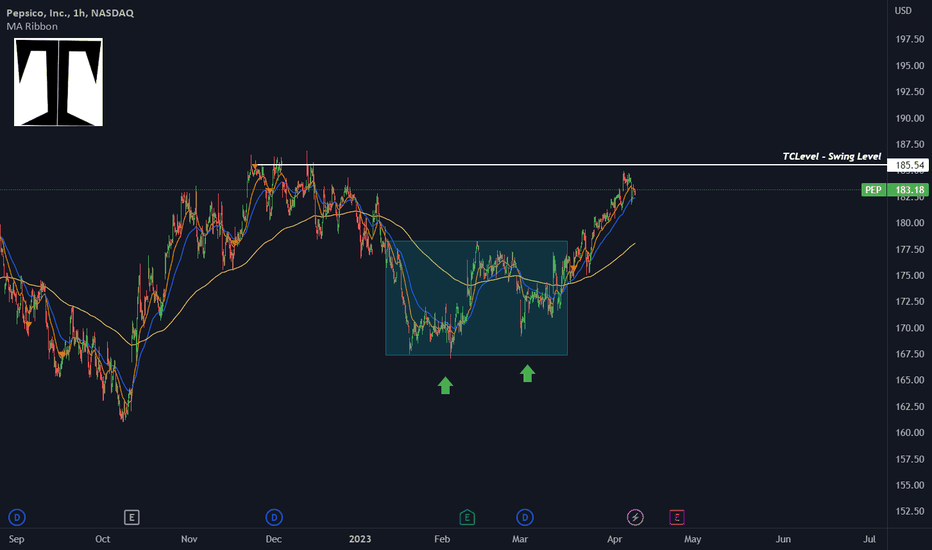Click the 'Oct' time axis label

(102, 539)
